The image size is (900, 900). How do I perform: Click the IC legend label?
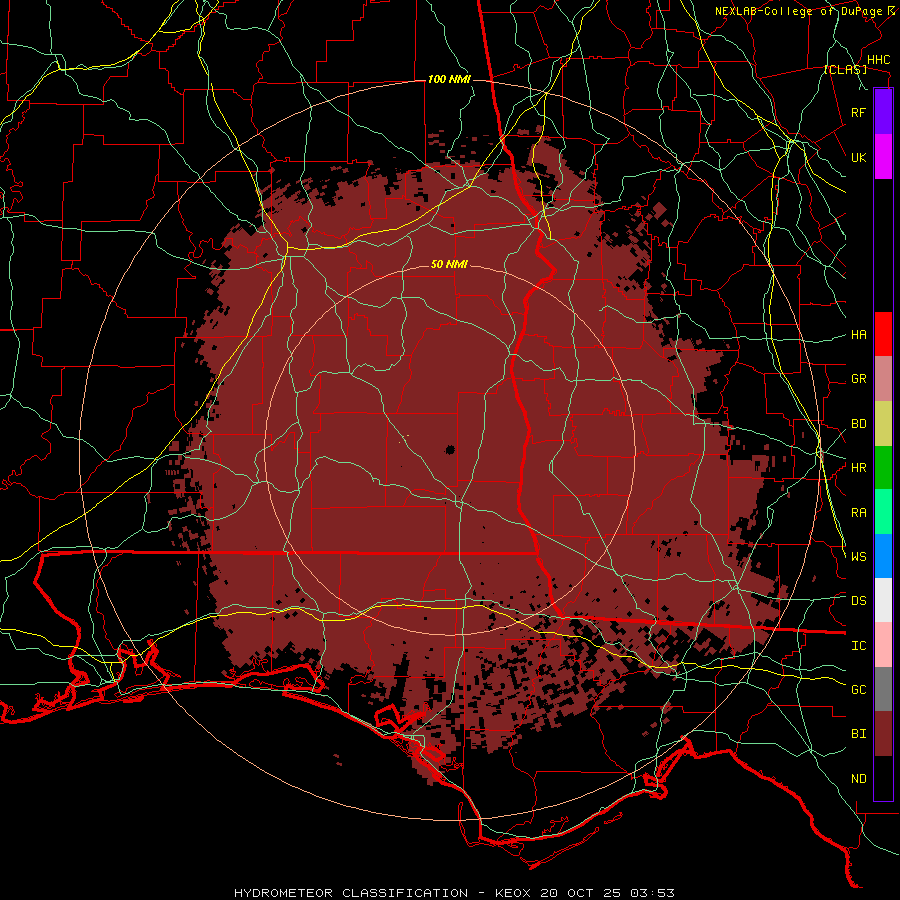pyautogui.click(x=858, y=646)
